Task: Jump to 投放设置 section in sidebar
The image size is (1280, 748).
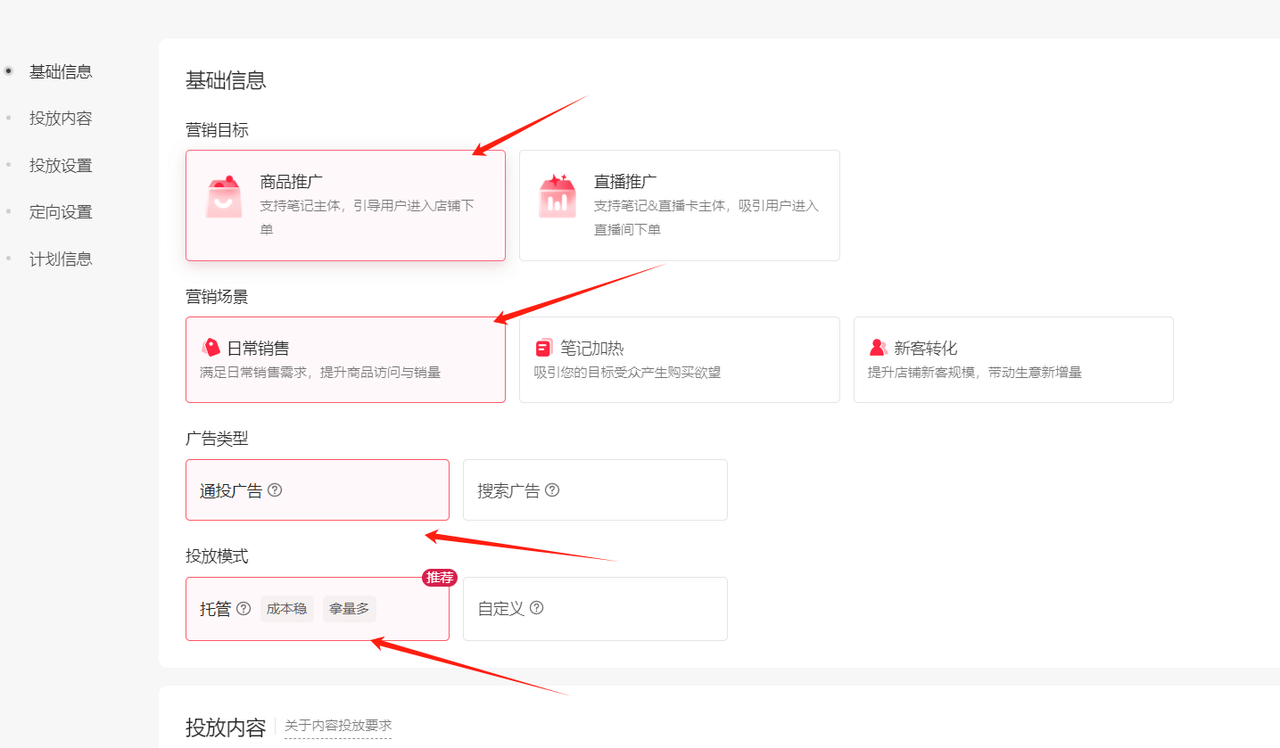Action: pos(60,165)
